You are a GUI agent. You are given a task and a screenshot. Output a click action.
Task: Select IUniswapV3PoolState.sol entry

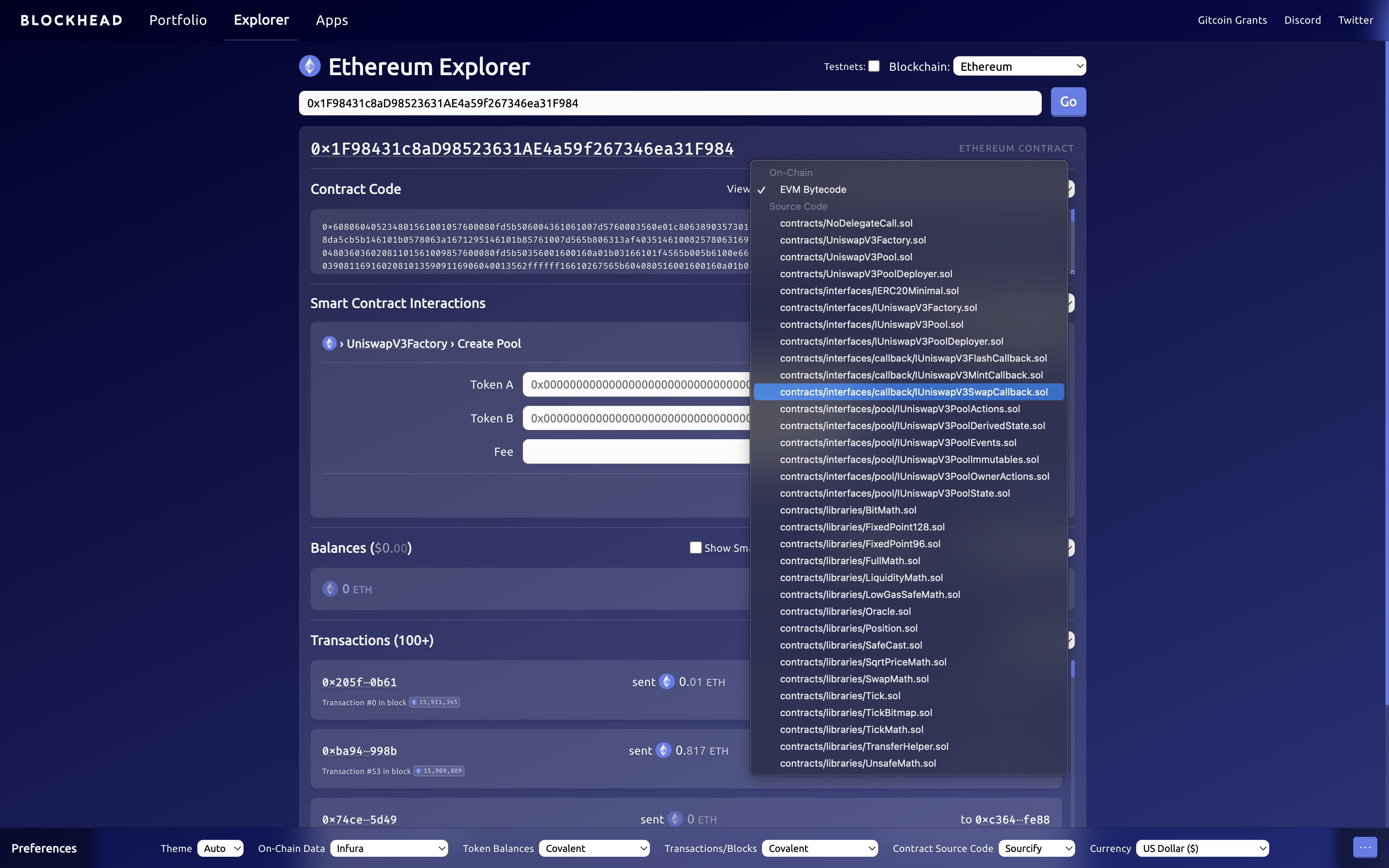click(909, 493)
